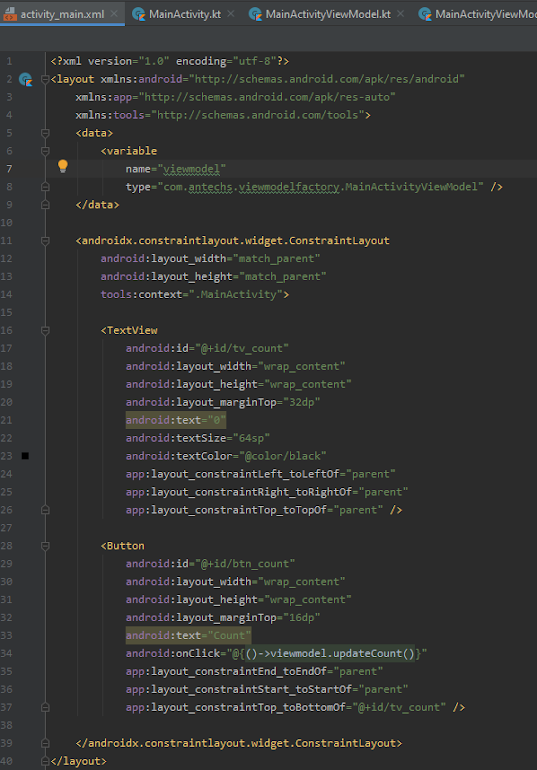
Task: Collapse the variable tag fold marker on line 6
Action: pos(45,151)
